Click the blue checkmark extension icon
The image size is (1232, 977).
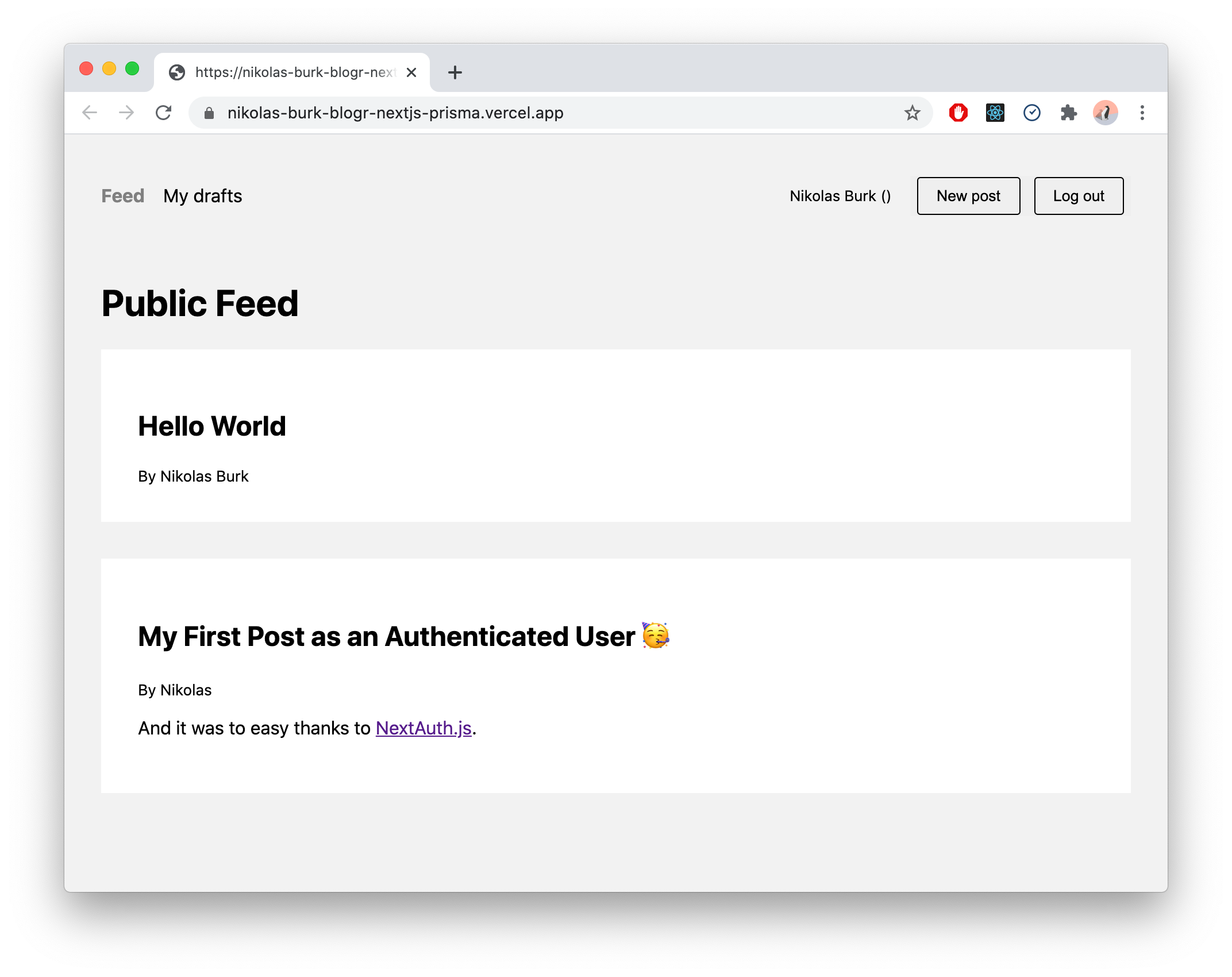[1031, 113]
